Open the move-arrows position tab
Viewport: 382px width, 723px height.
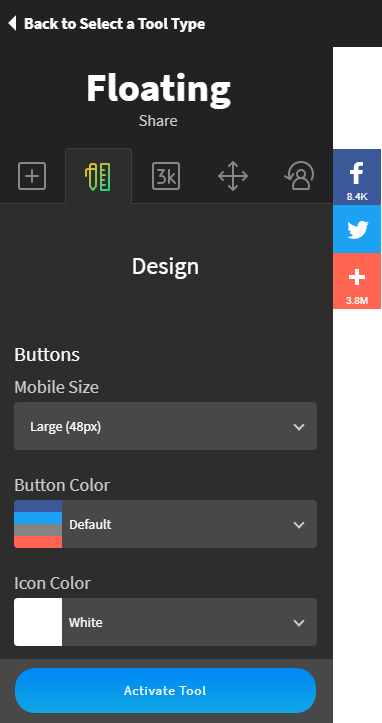pyautogui.click(x=233, y=176)
